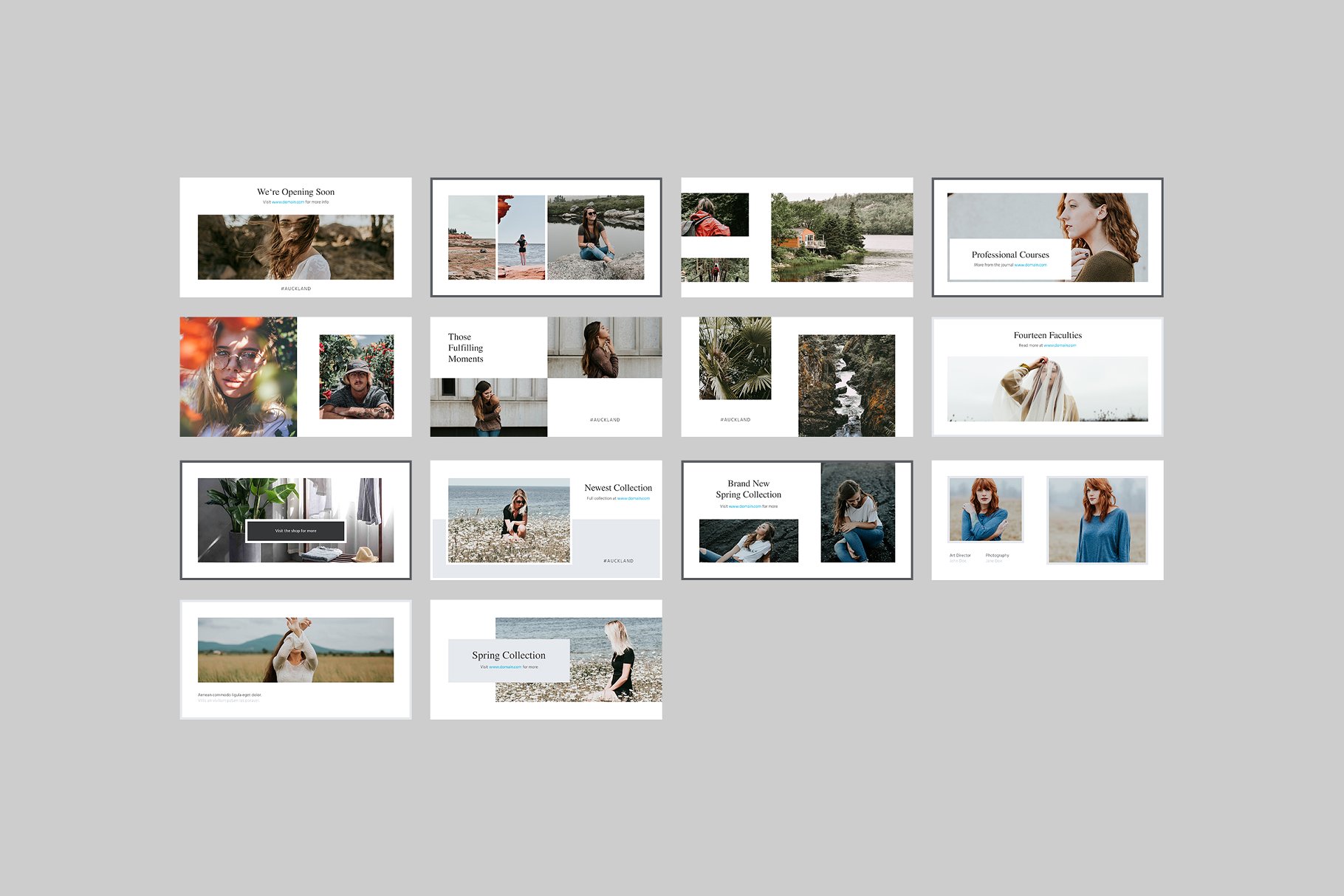The image size is (1344, 896).
Task: Click the "Spring Collection" title box
Action: 509,660
